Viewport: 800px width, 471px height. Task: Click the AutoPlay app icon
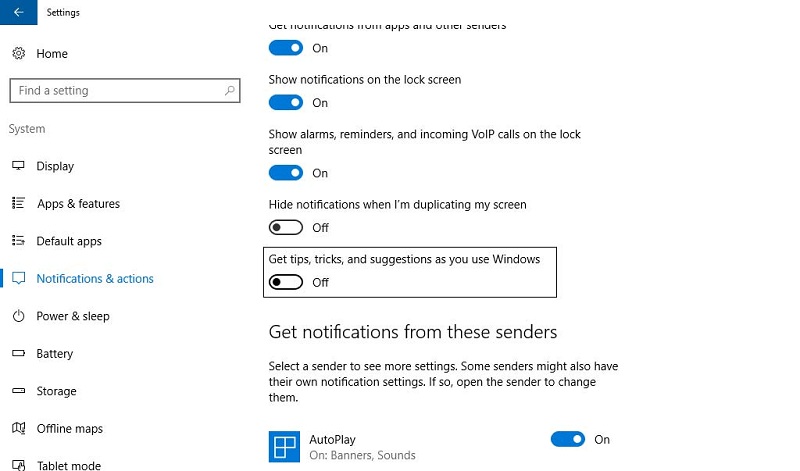pos(284,445)
